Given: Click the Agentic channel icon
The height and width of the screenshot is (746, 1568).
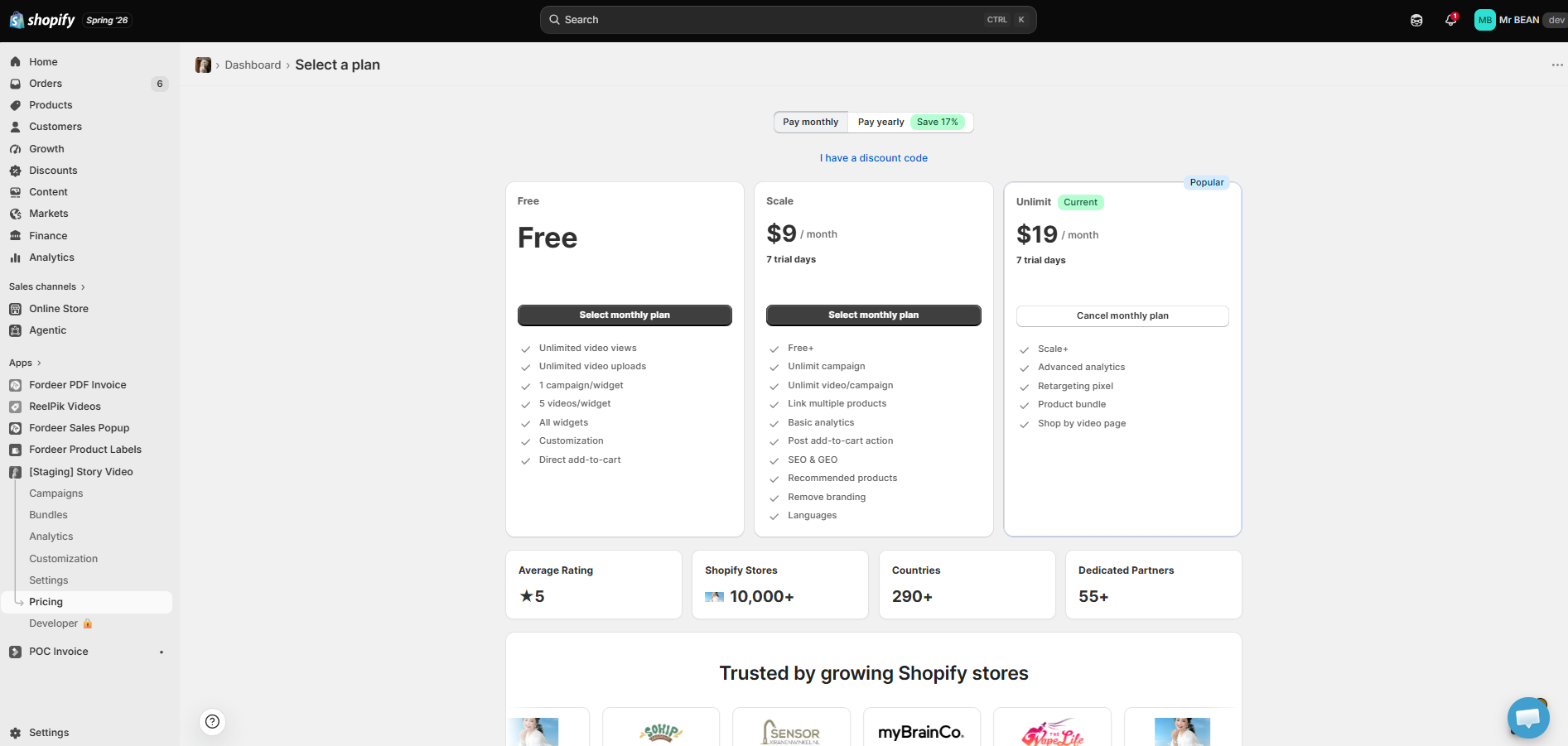Looking at the screenshot, I should coord(15,330).
